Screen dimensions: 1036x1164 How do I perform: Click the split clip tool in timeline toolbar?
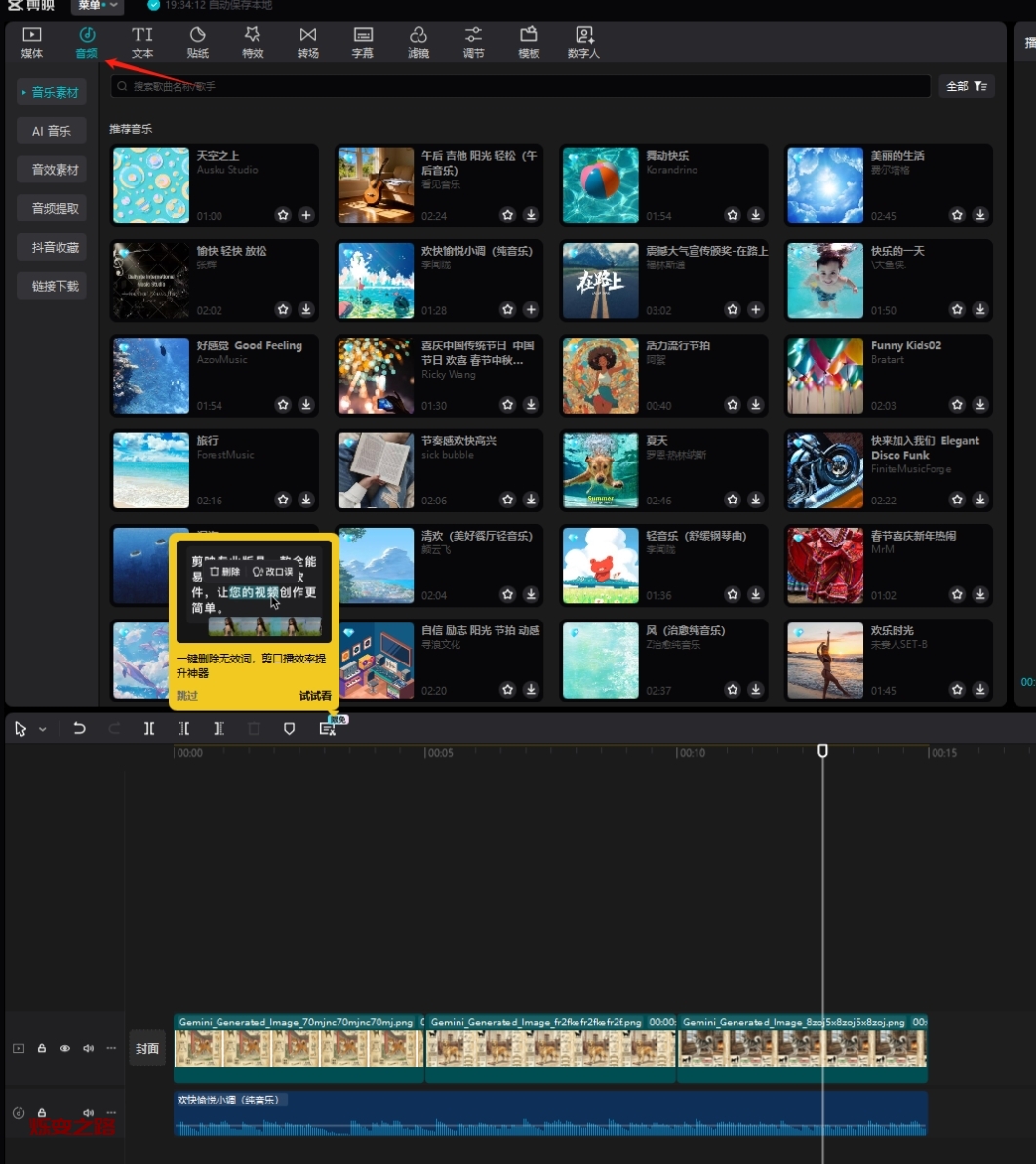pos(149,729)
